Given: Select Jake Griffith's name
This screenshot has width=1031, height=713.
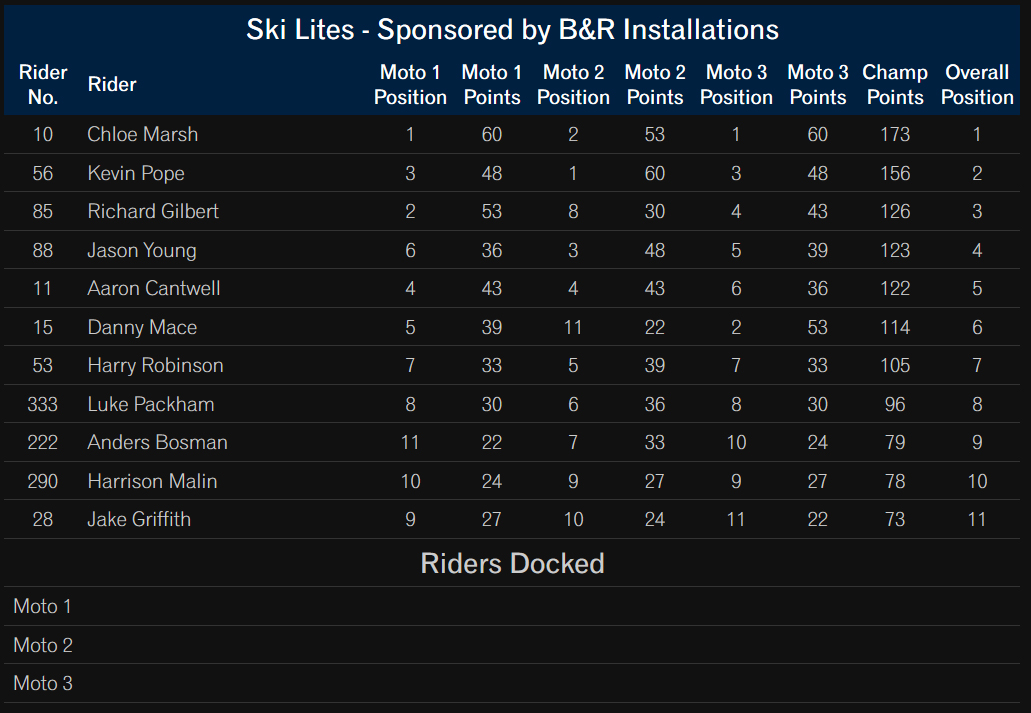Looking at the screenshot, I should pos(139,519).
